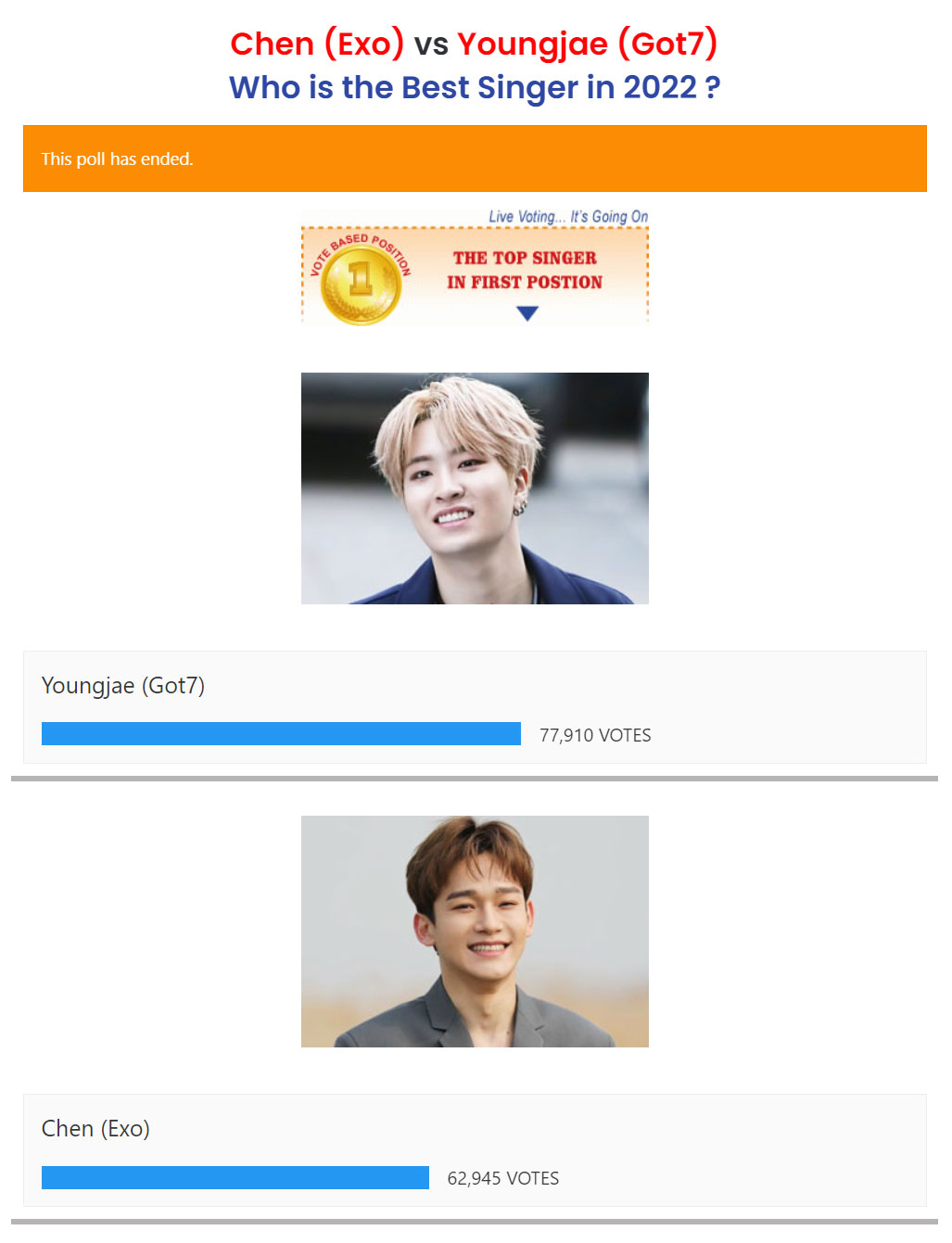Click the gray divider below Youngjae's result
This screenshot has width=952, height=1243.
[x=475, y=779]
